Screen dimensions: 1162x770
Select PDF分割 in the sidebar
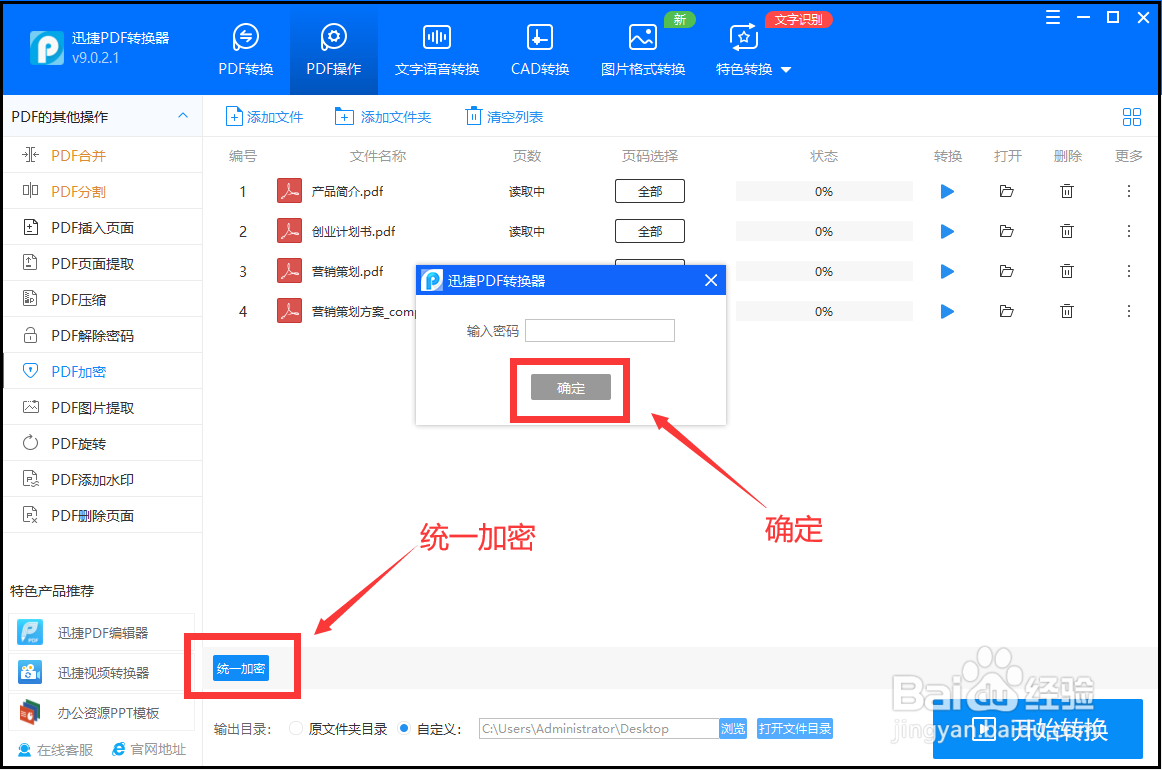click(102, 191)
